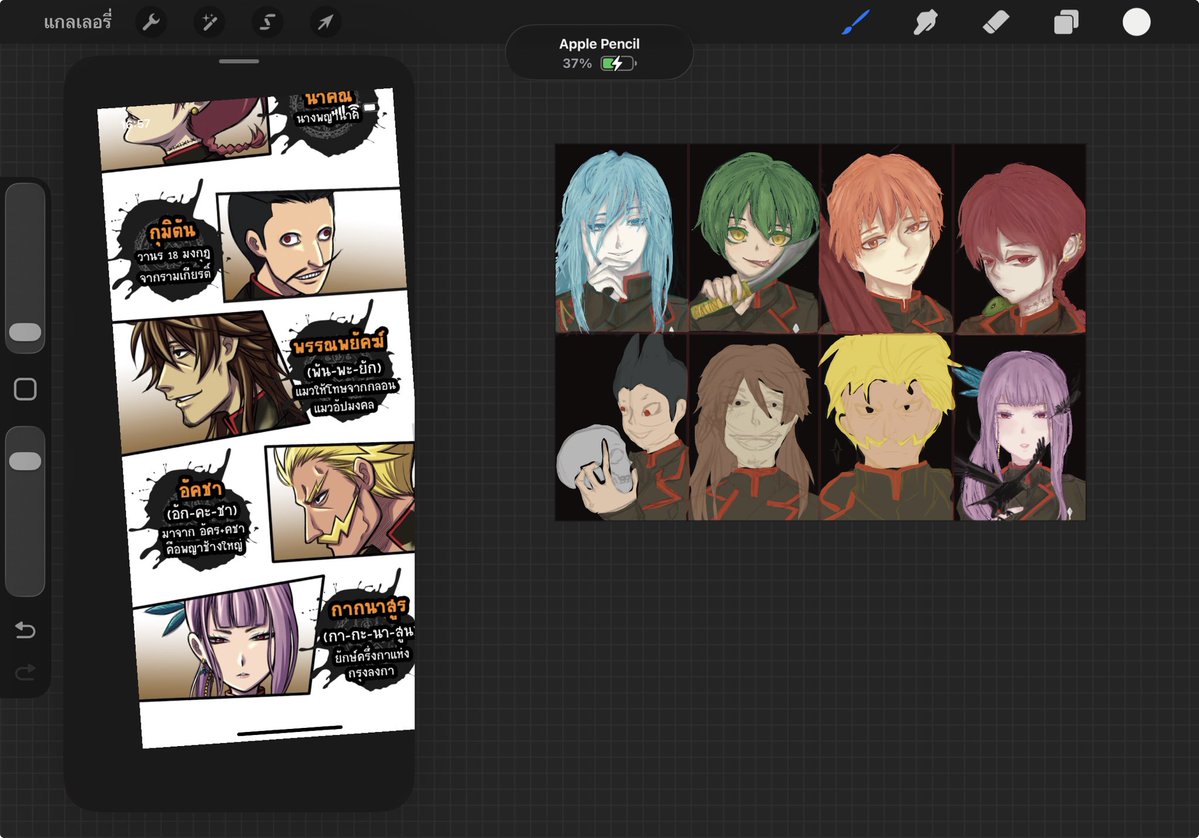Tap the blue-haired character portrait
Screen dimensions: 1199x838
[x=621, y=239]
